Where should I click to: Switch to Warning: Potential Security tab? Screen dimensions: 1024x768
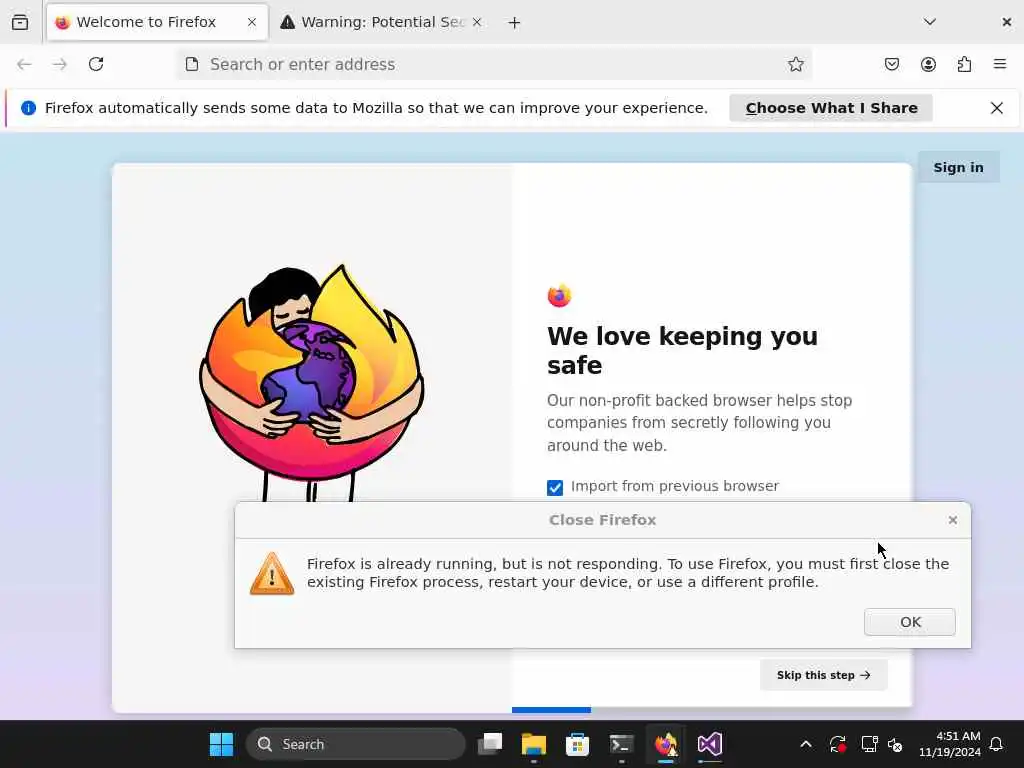pyautogui.click(x=381, y=22)
